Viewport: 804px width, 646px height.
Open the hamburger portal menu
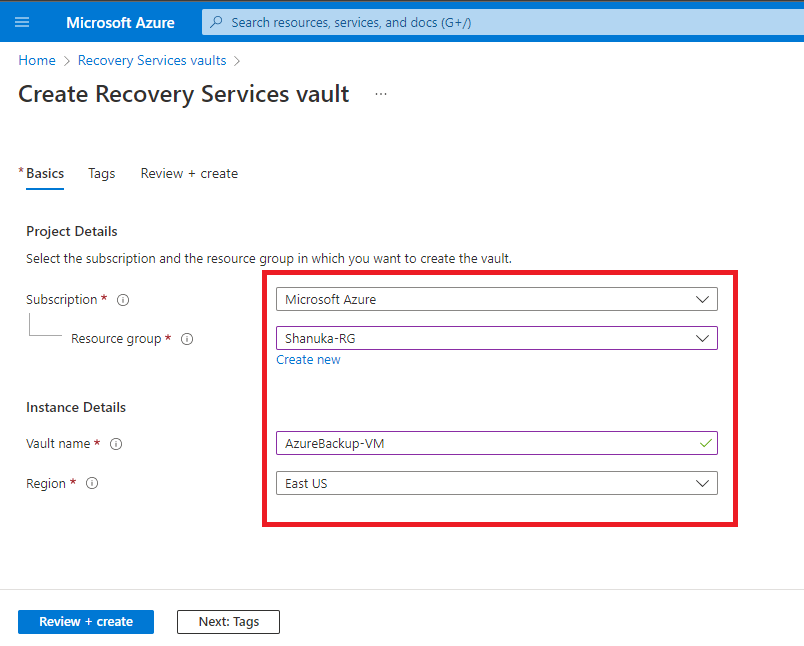coord(22,22)
